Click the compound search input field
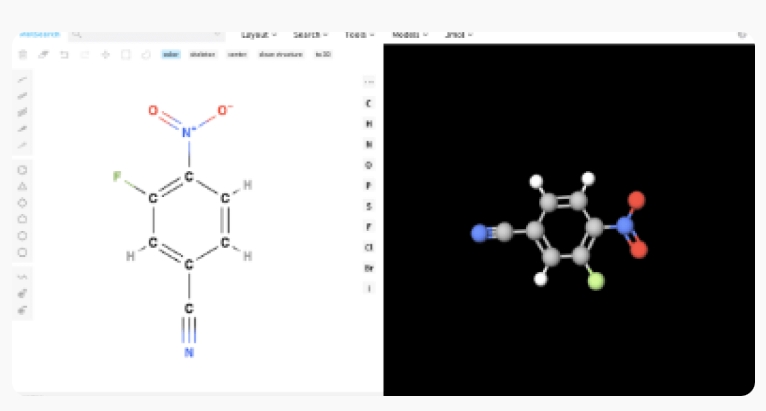Screen dimensions: 766x411 (148, 34)
